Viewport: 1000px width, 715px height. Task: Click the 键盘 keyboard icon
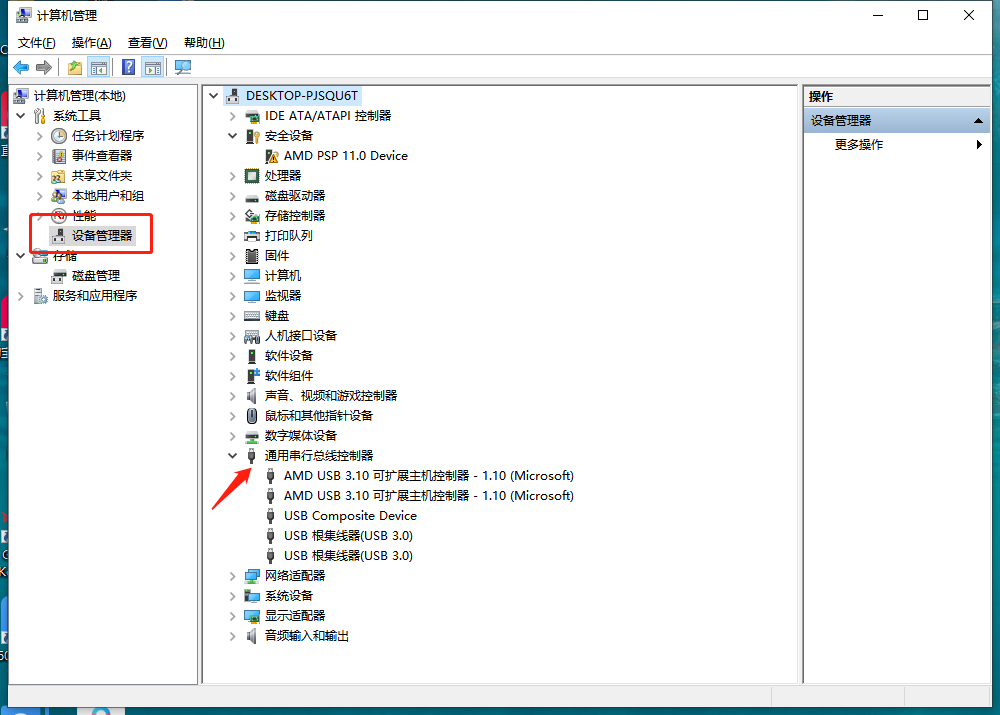point(252,316)
